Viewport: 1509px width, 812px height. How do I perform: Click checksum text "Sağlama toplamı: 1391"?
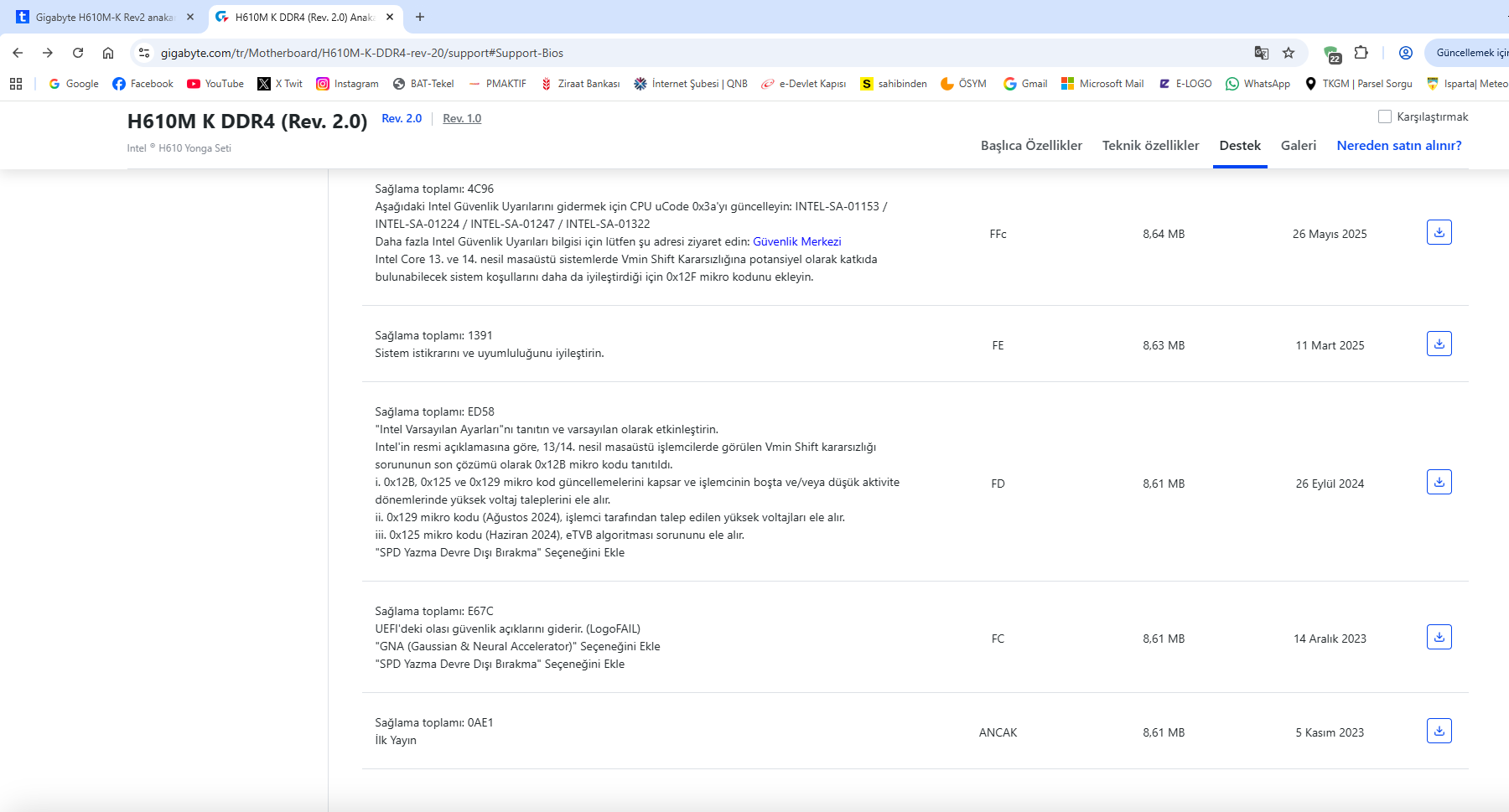(x=433, y=335)
